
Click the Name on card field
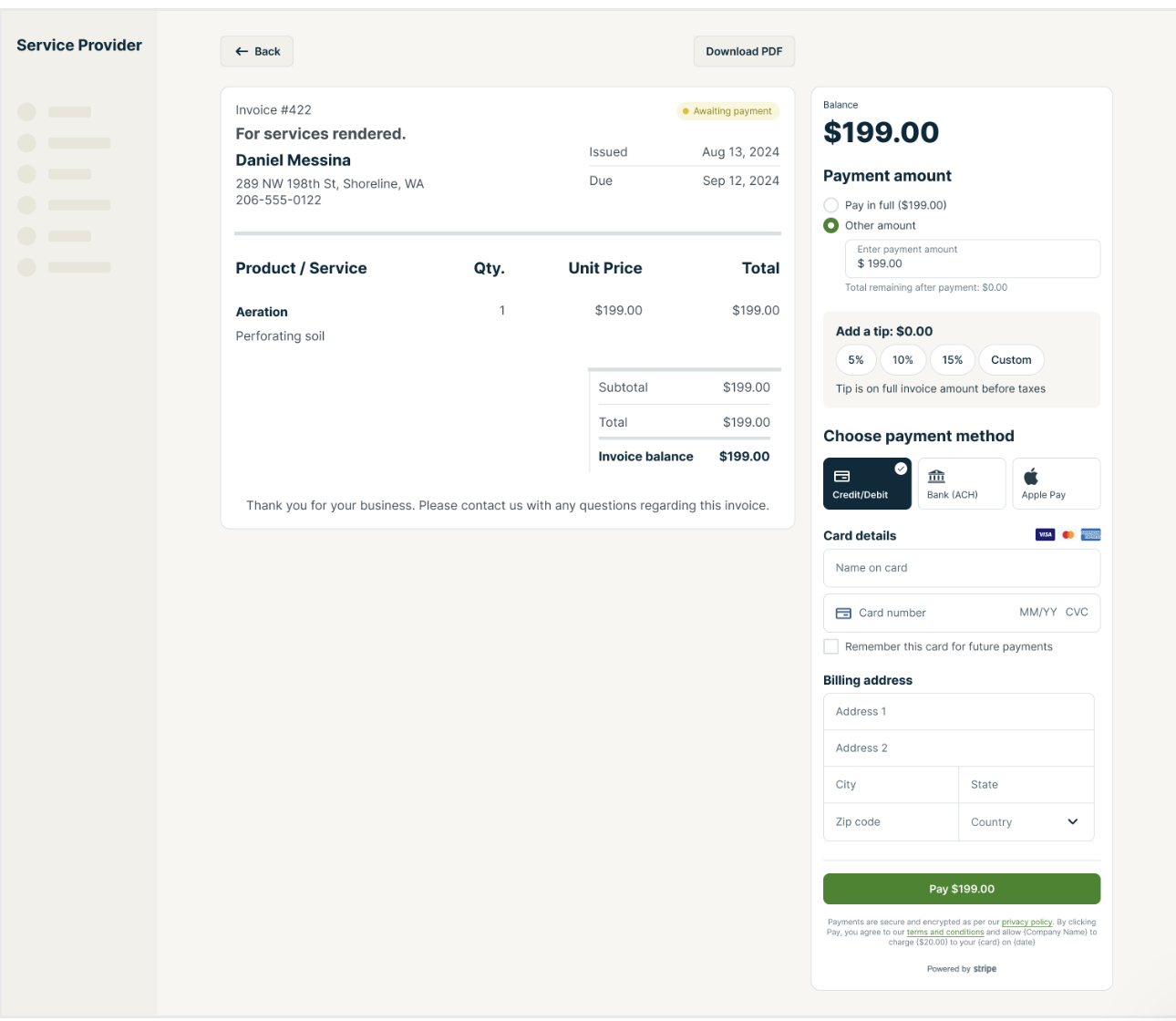961,568
